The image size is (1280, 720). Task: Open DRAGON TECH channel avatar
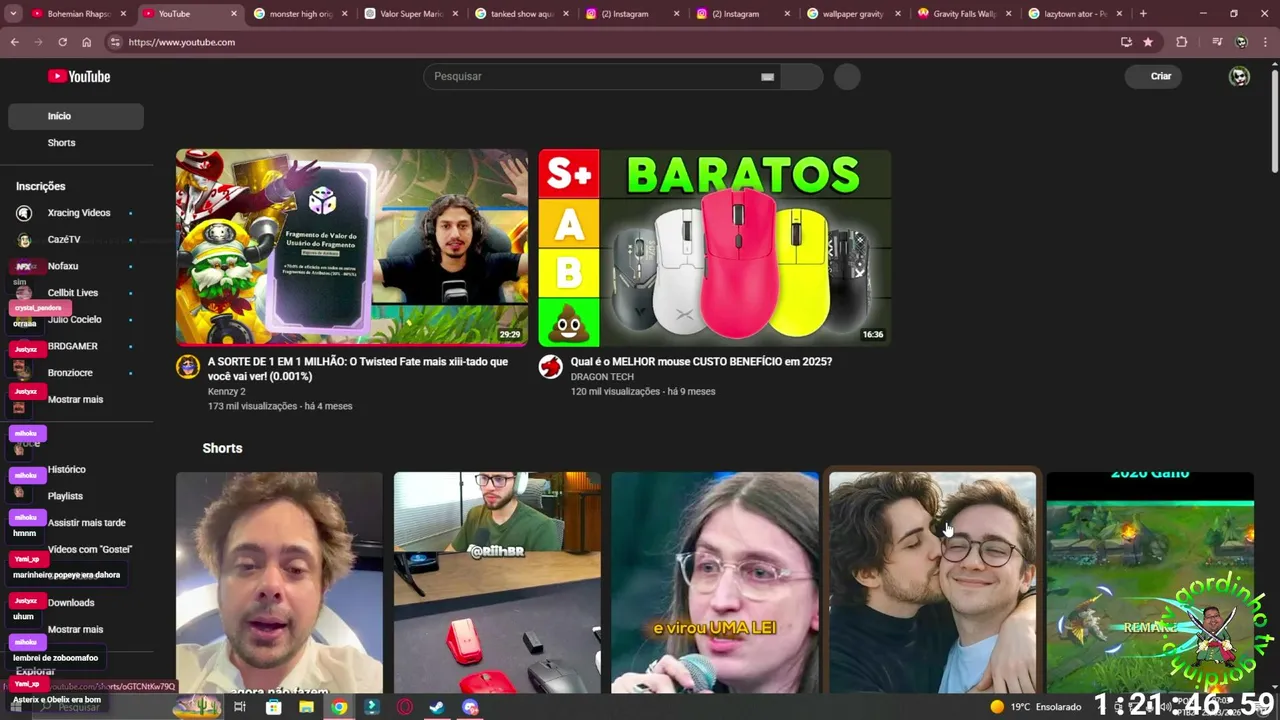(550, 366)
